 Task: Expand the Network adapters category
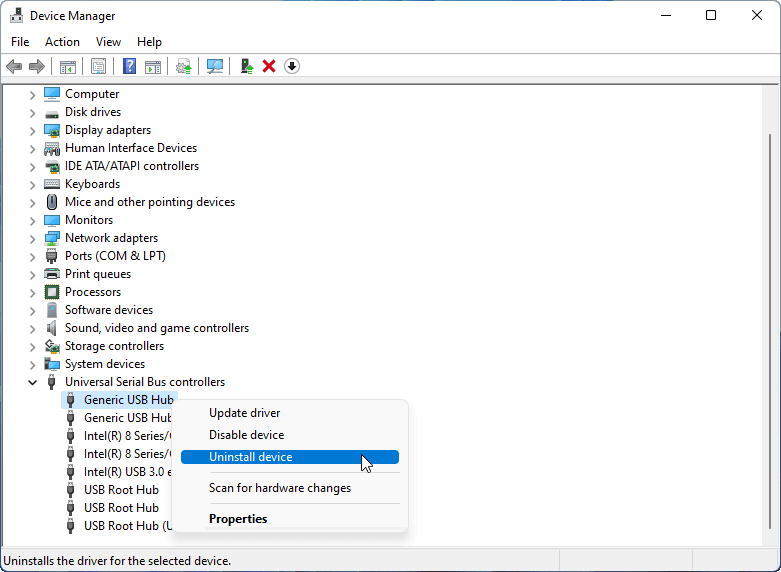[x=32, y=239]
